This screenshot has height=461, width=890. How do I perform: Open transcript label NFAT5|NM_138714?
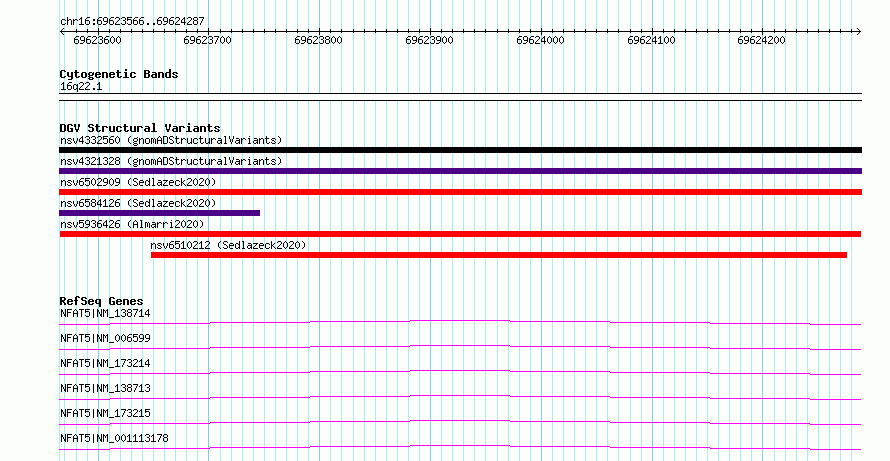[105, 313]
